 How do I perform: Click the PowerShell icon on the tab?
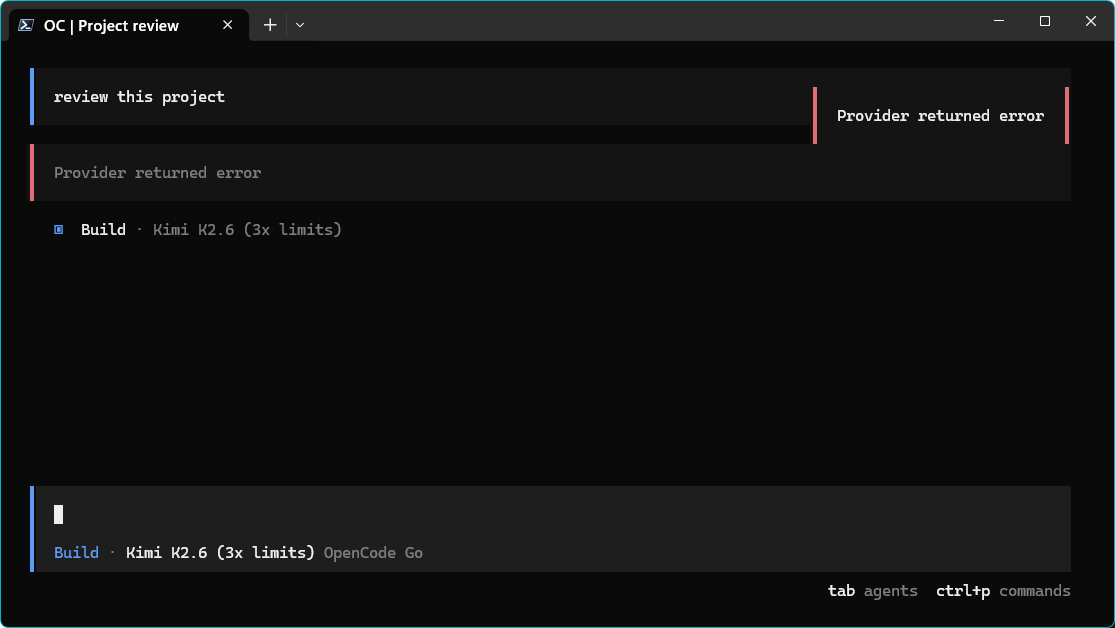tap(26, 25)
